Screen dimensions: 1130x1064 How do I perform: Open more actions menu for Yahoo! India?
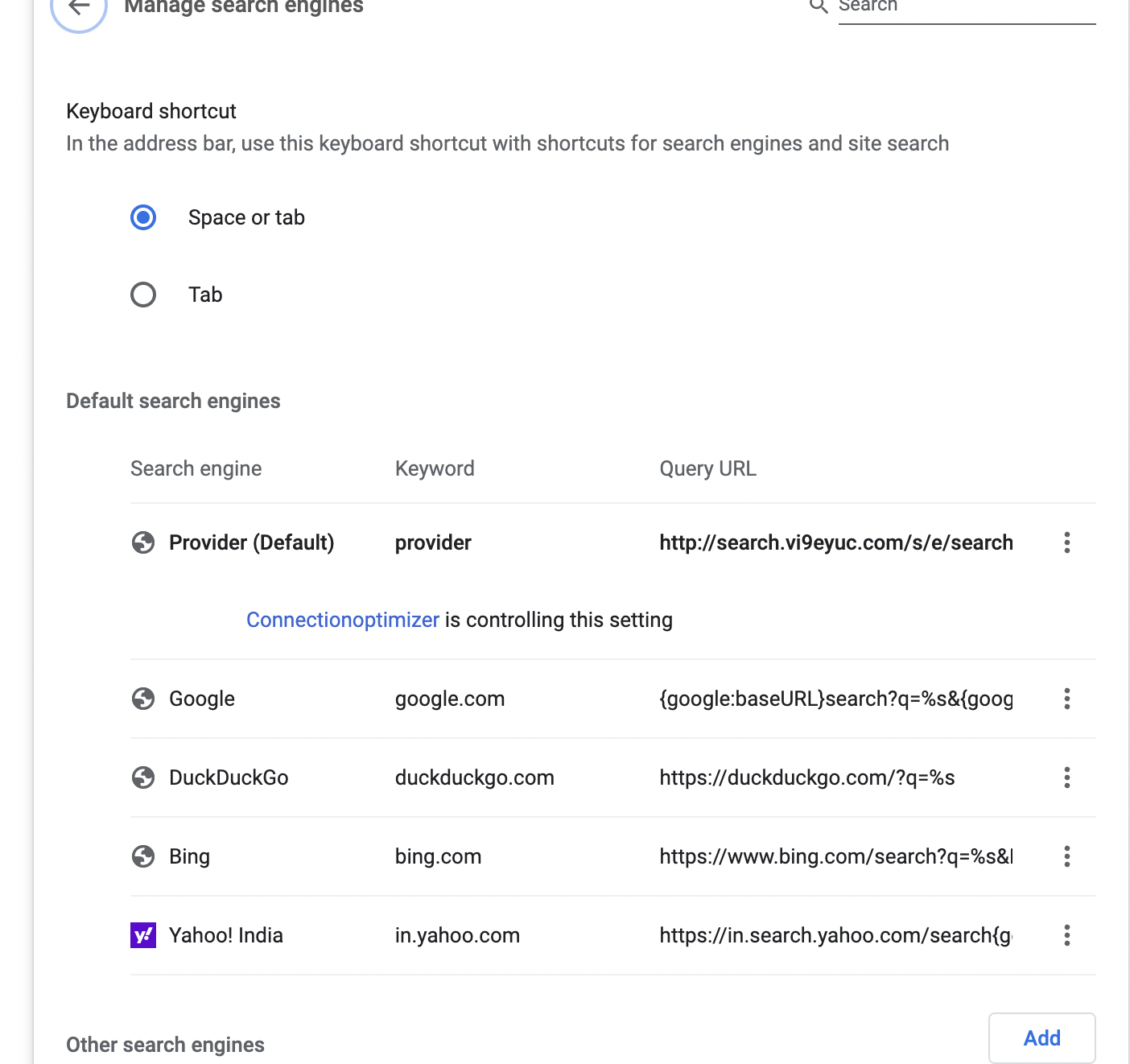(1067, 935)
